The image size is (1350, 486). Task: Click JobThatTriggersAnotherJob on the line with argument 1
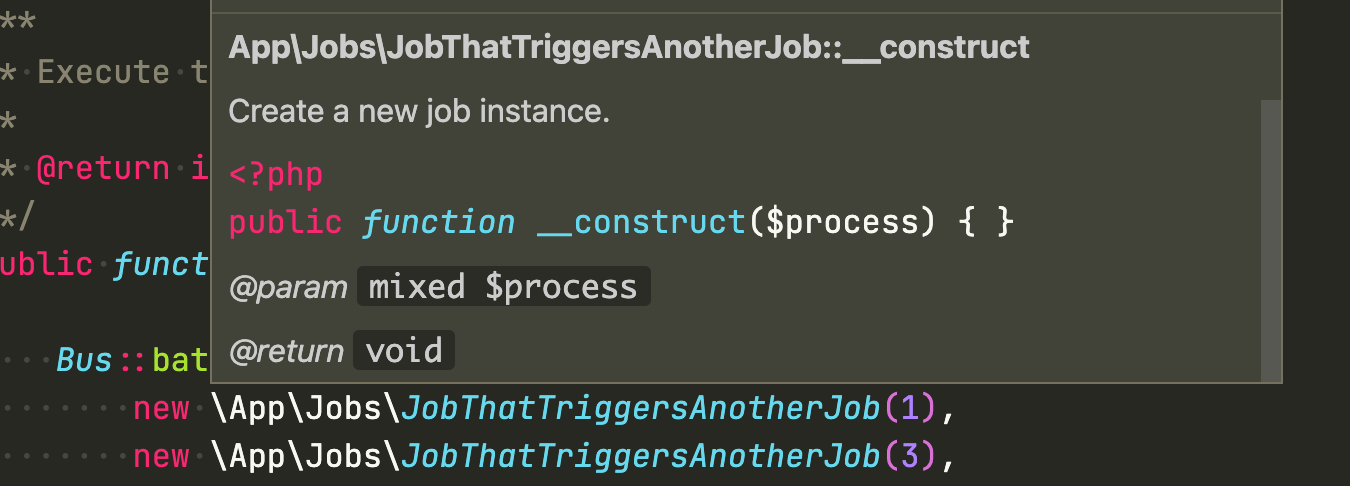click(642, 408)
